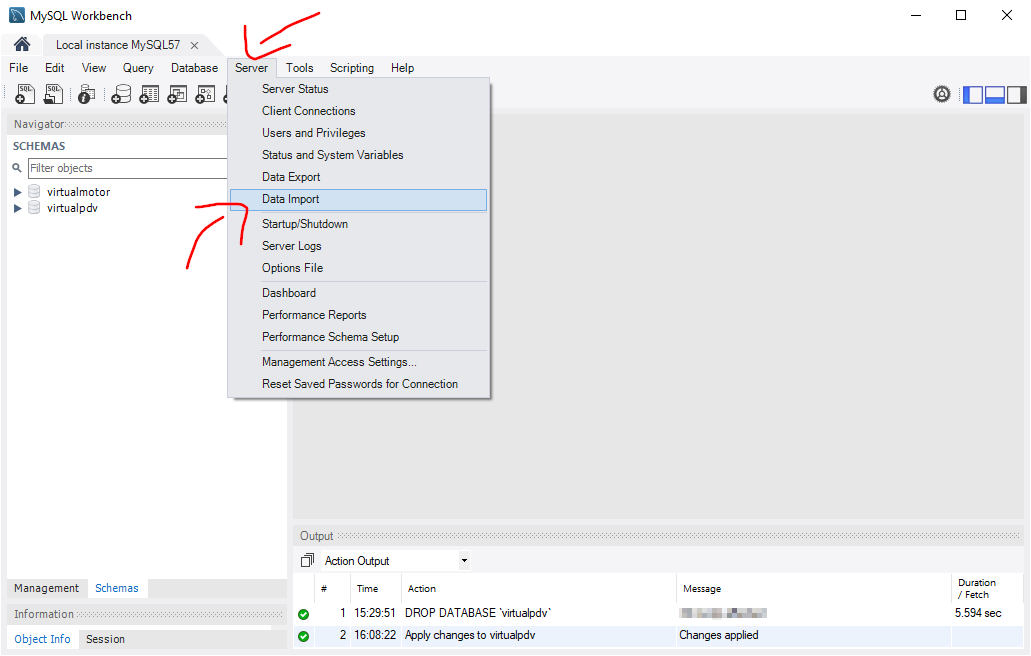The width and height of the screenshot is (1031, 656).
Task: Open the preferences gear icon
Action: click(942, 94)
